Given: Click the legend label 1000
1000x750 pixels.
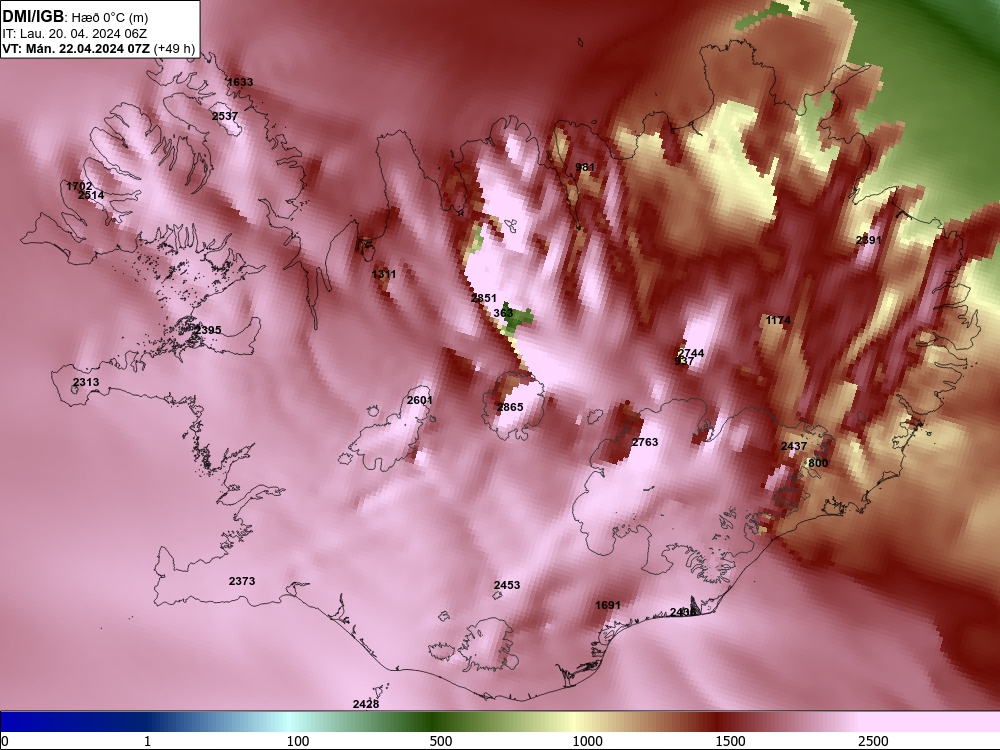Looking at the screenshot, I should (587, 741).
